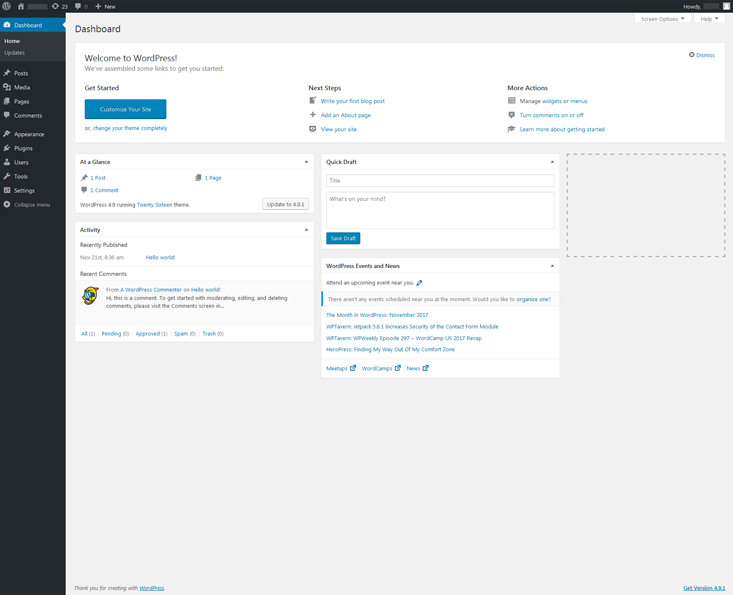Focus the What's on your mind textarea
The image size is (733, 595).
pos(440,210)
